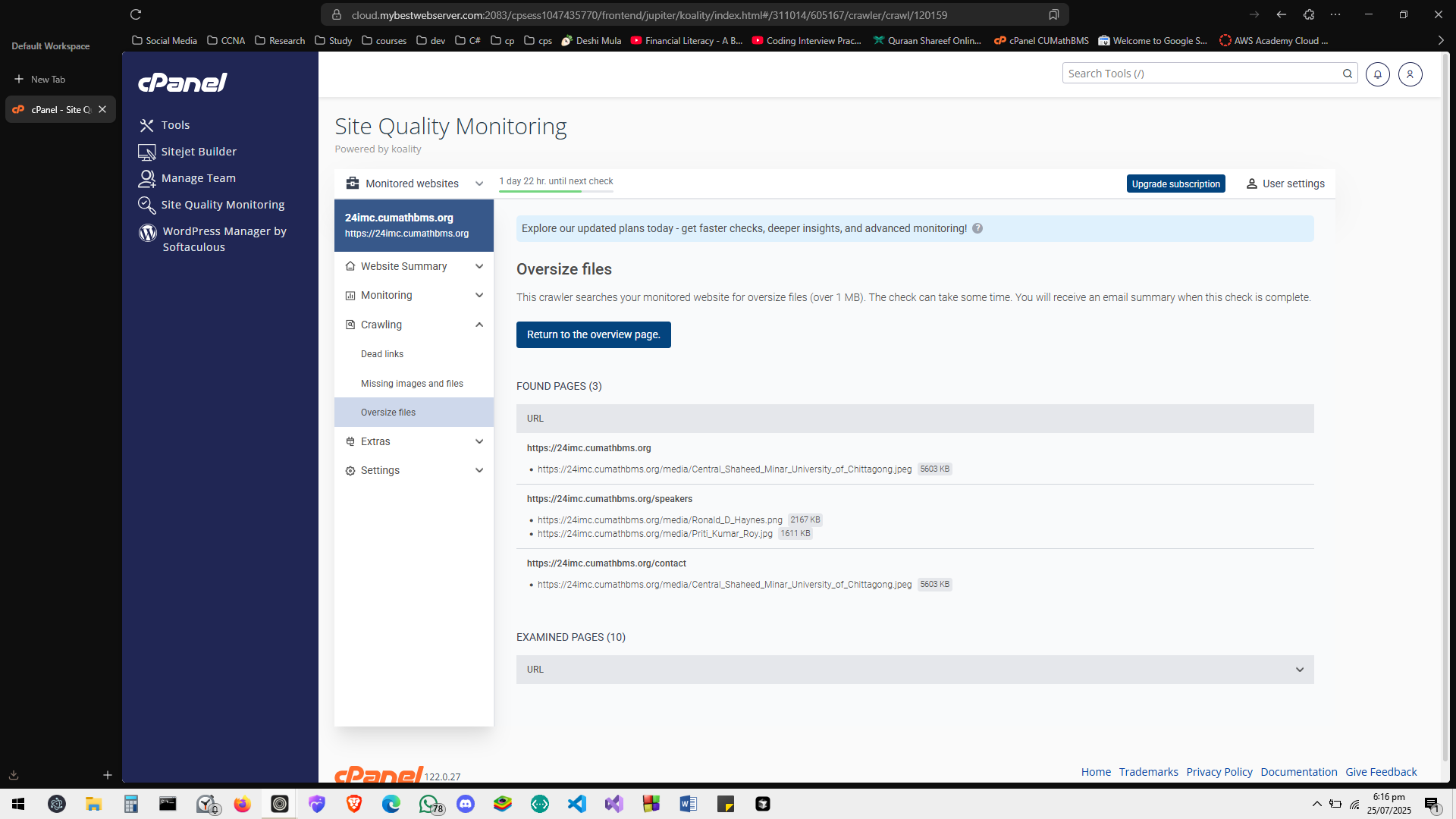
Task: Open the user account icon
Action: click(x=1410, y=74)
